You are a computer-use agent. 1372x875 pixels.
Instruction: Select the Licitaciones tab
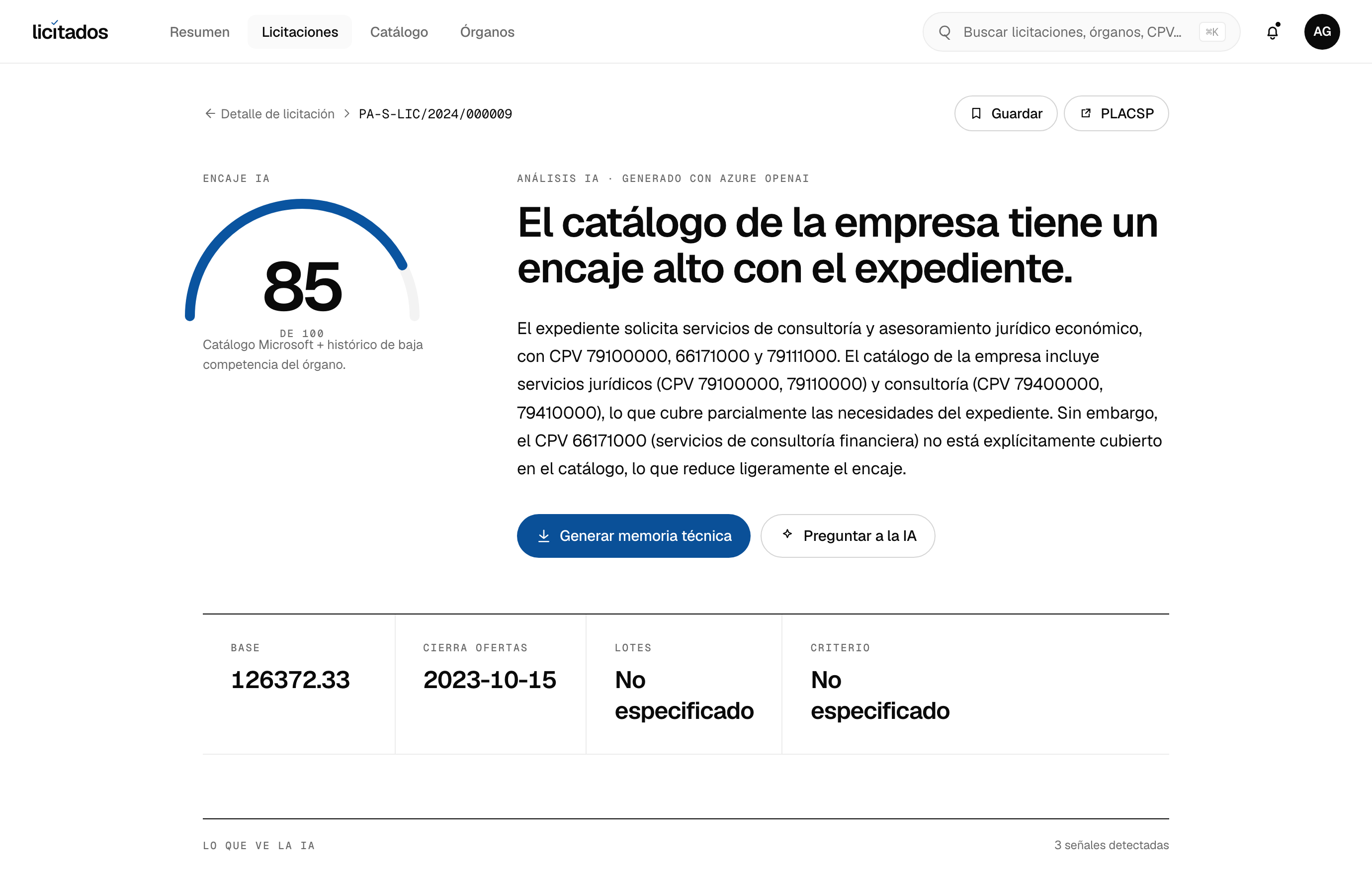(300, 32)
